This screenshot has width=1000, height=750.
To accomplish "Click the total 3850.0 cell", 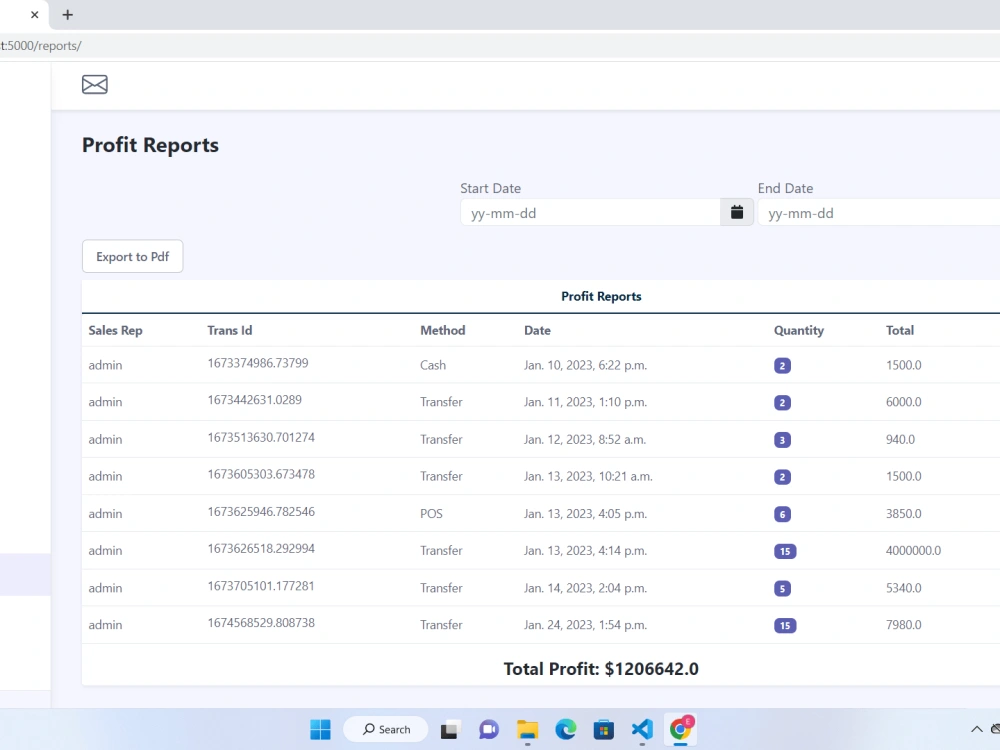I will point(903,513).
